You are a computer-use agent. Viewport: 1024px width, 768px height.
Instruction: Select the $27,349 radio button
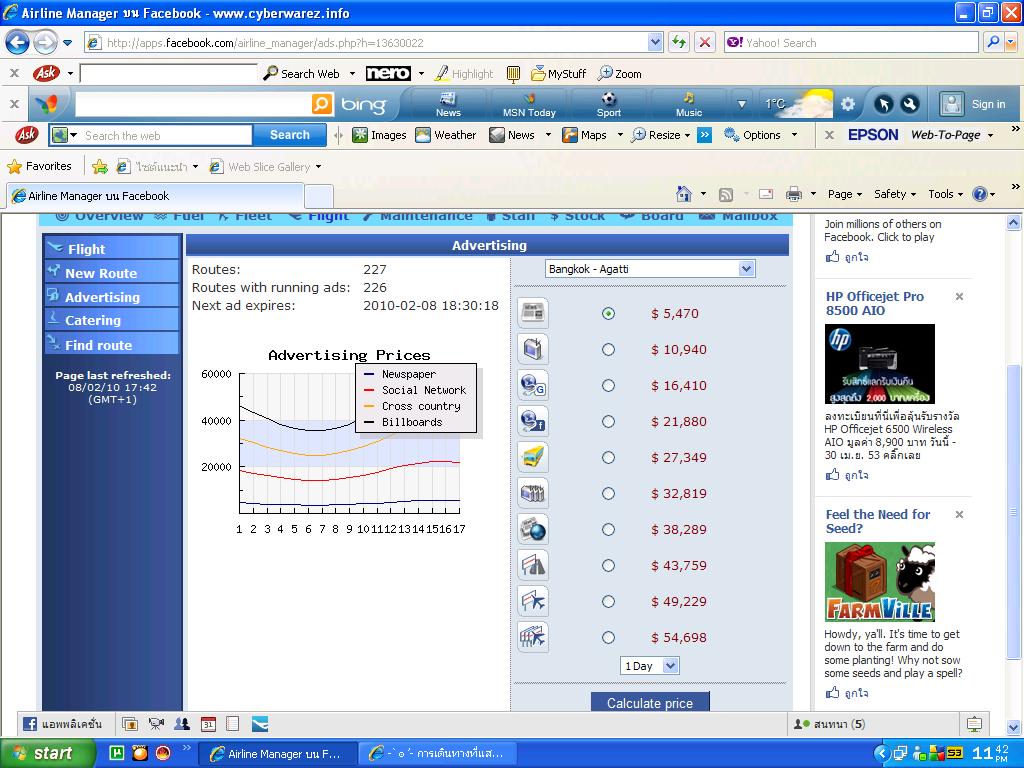point(608,457)
